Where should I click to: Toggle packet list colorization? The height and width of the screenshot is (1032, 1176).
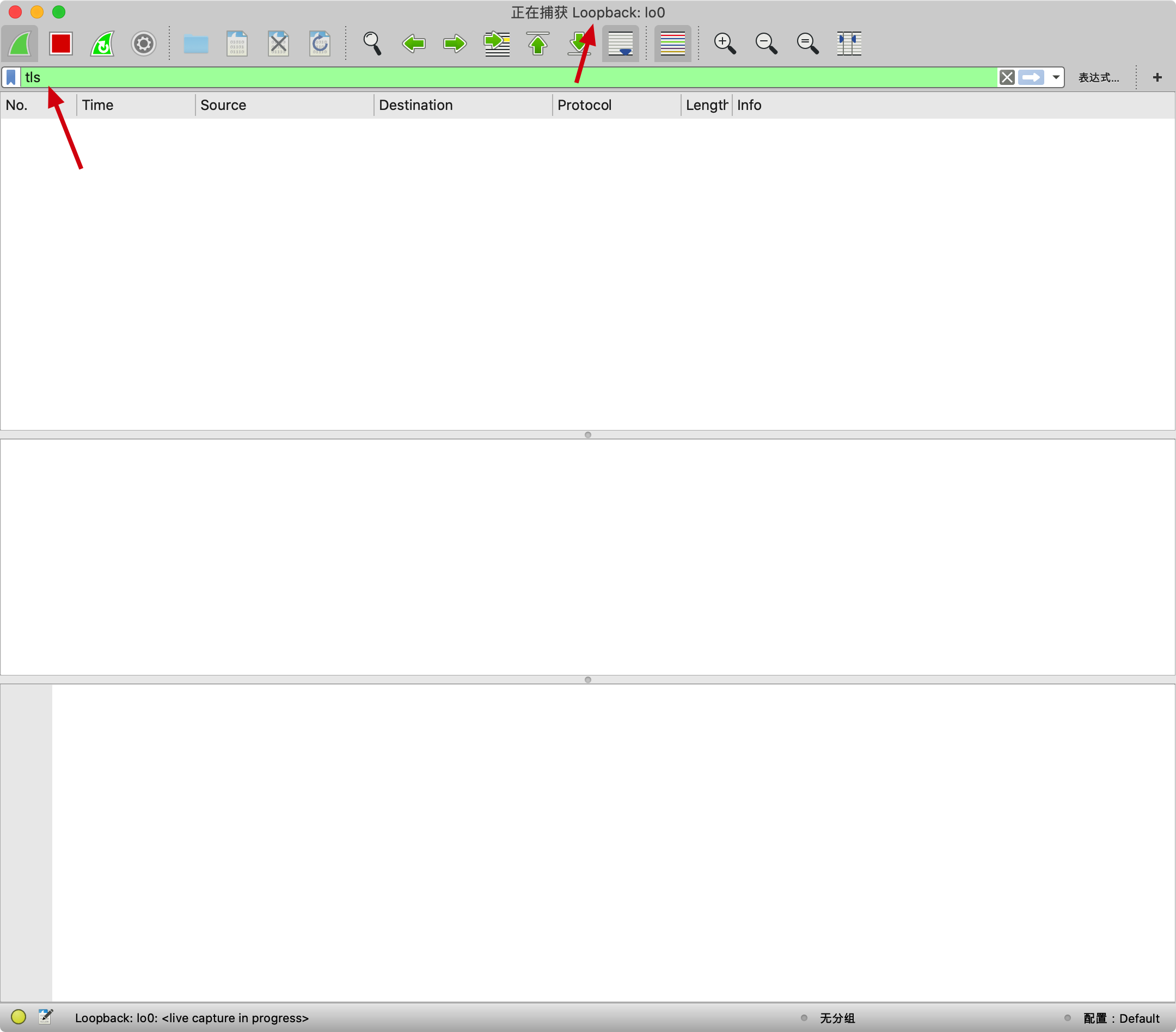[672, 43]
